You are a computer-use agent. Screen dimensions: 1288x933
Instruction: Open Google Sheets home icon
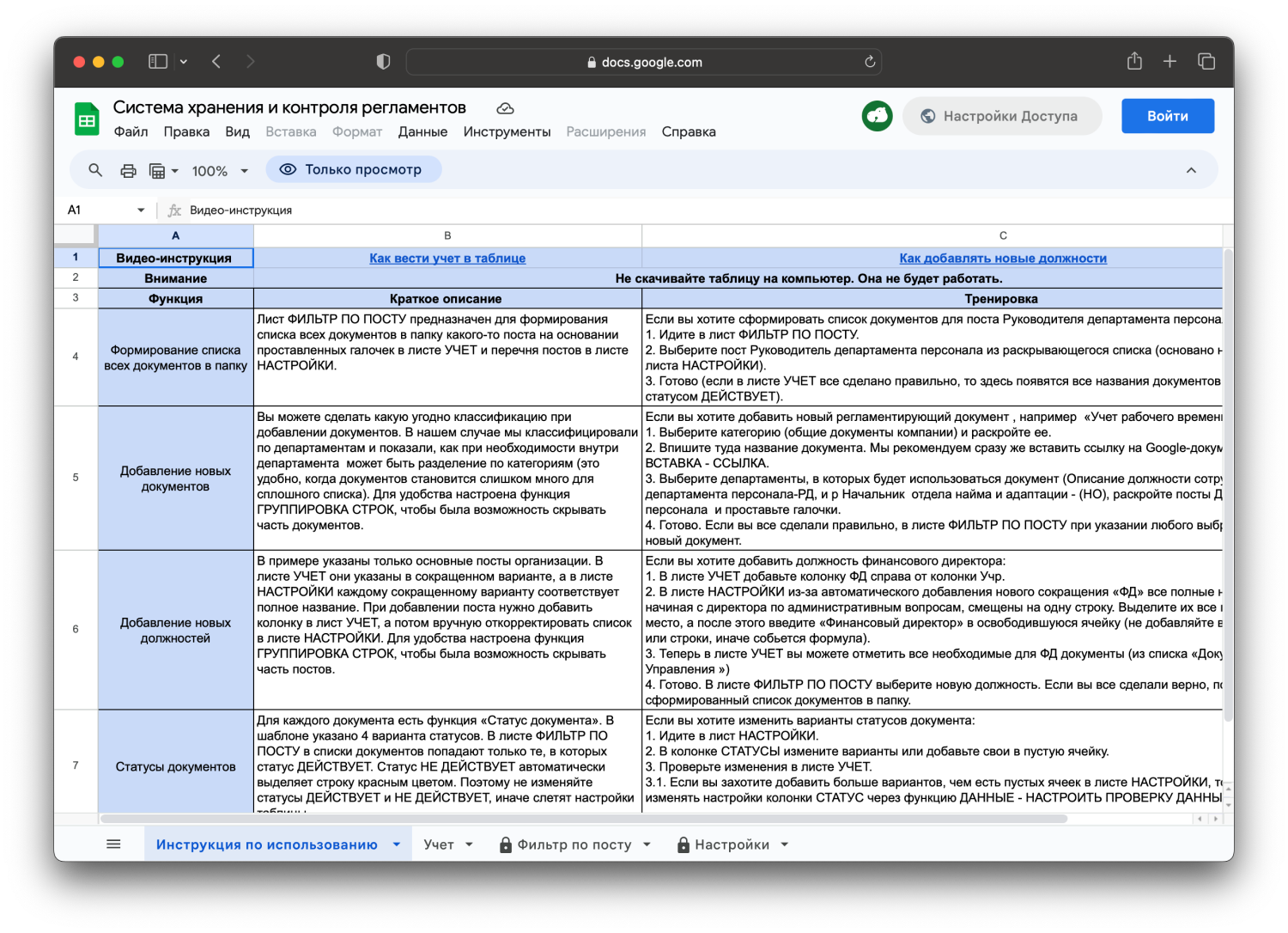88,119
